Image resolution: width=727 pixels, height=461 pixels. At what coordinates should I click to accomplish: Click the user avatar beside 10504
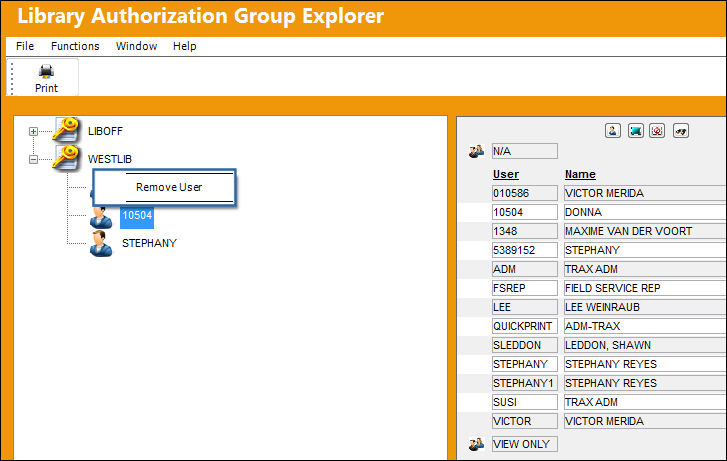coord(101,216)
